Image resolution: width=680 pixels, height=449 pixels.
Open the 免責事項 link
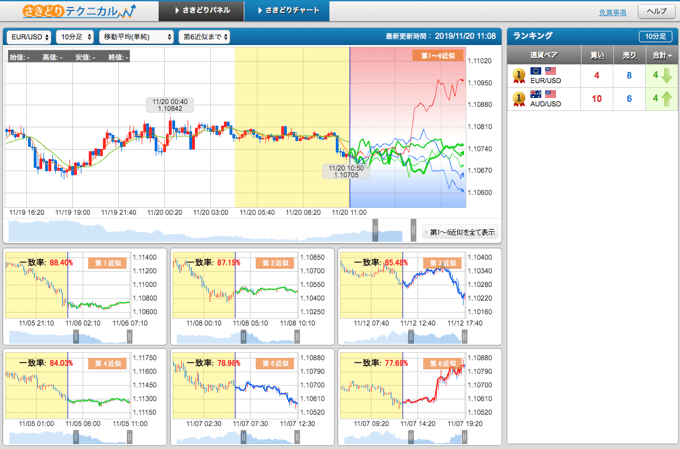(612, 13)
